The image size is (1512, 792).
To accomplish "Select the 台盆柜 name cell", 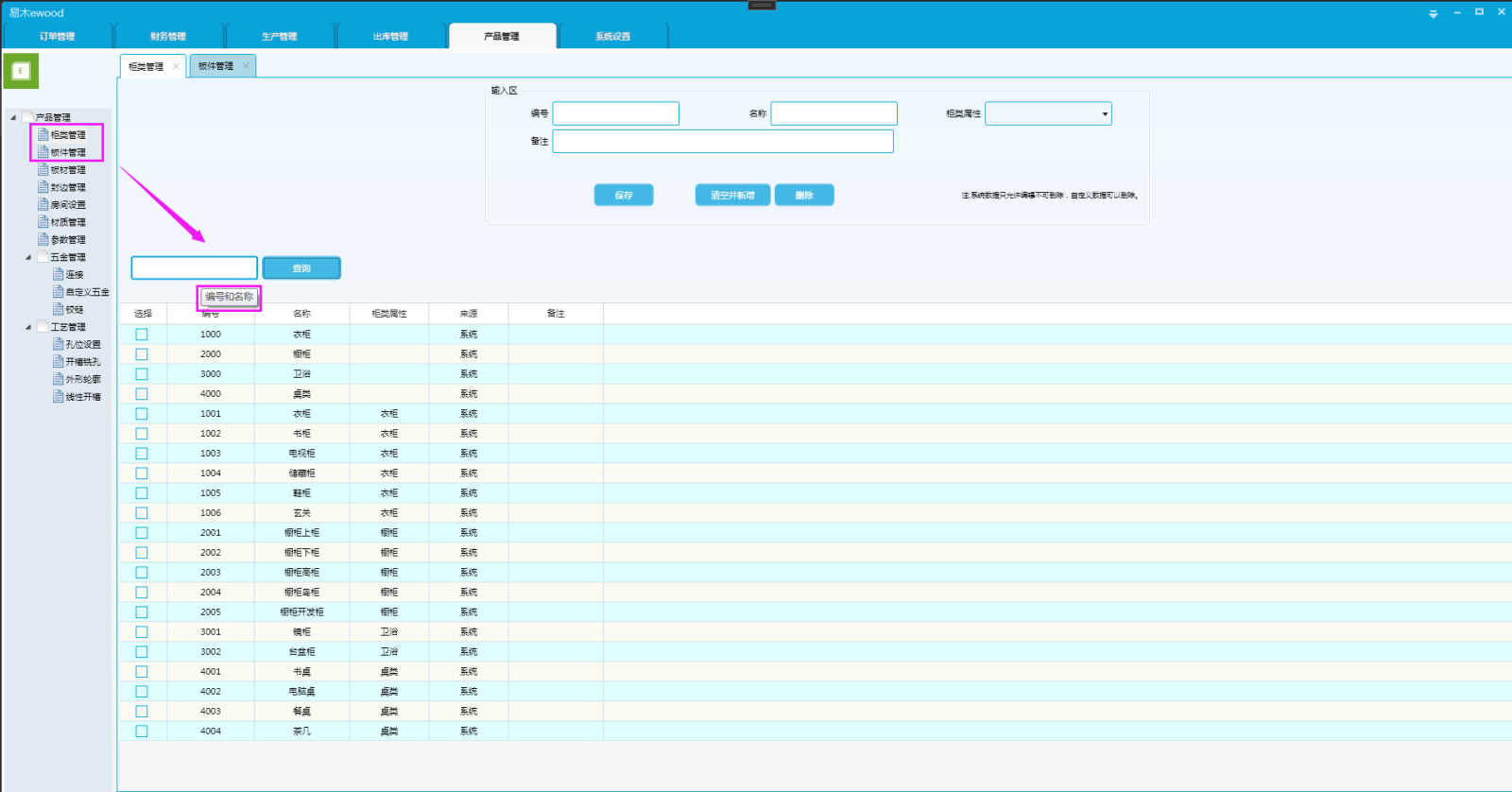I will 301,652.
